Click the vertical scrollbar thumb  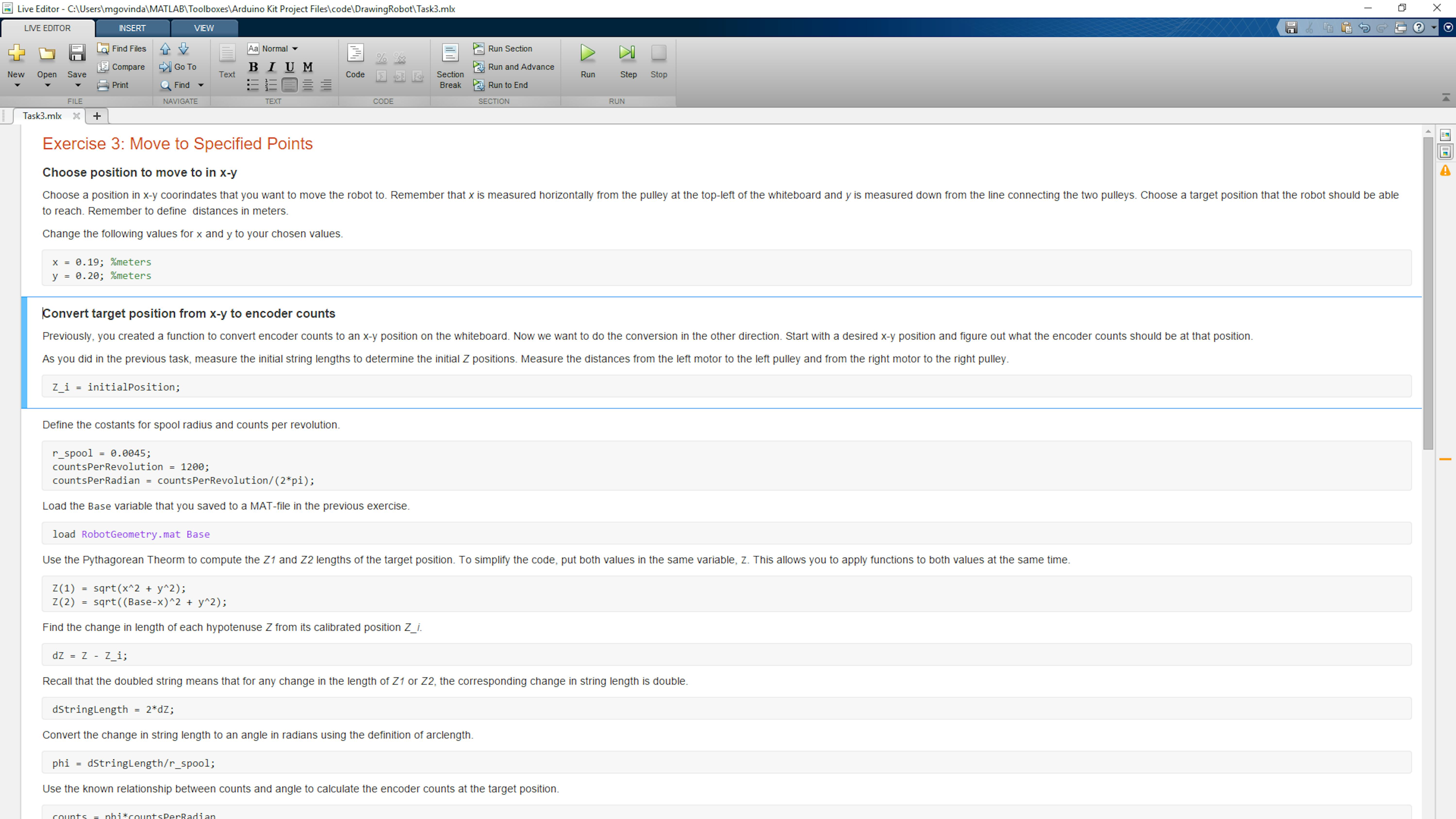(1428, 293)
